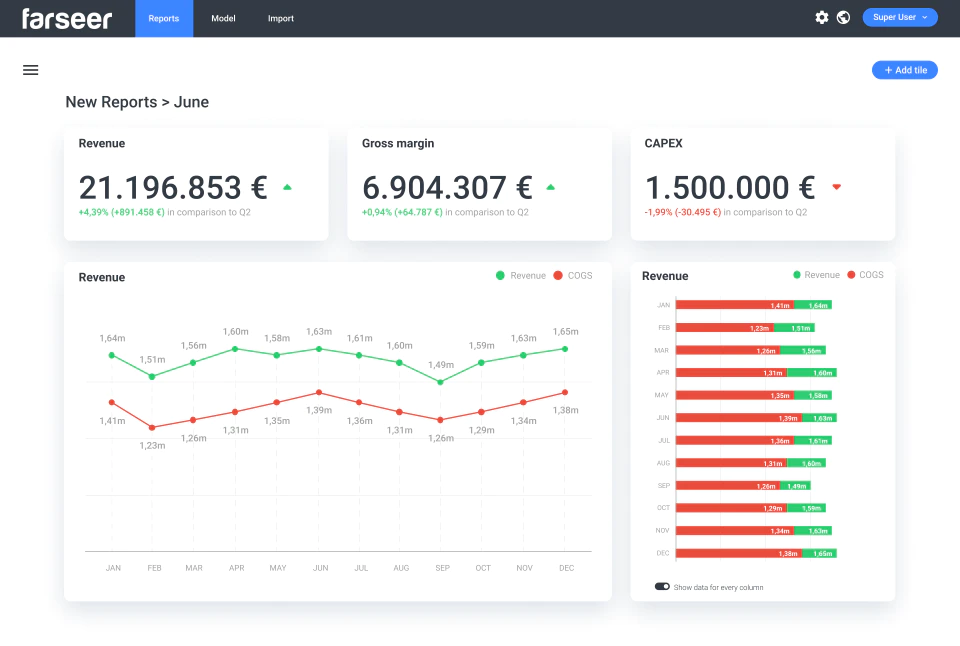The height and width of the screenshot is (646, 960).
Task: Toggle COGS series in bar chart legend
Action: tap(865, 275)
